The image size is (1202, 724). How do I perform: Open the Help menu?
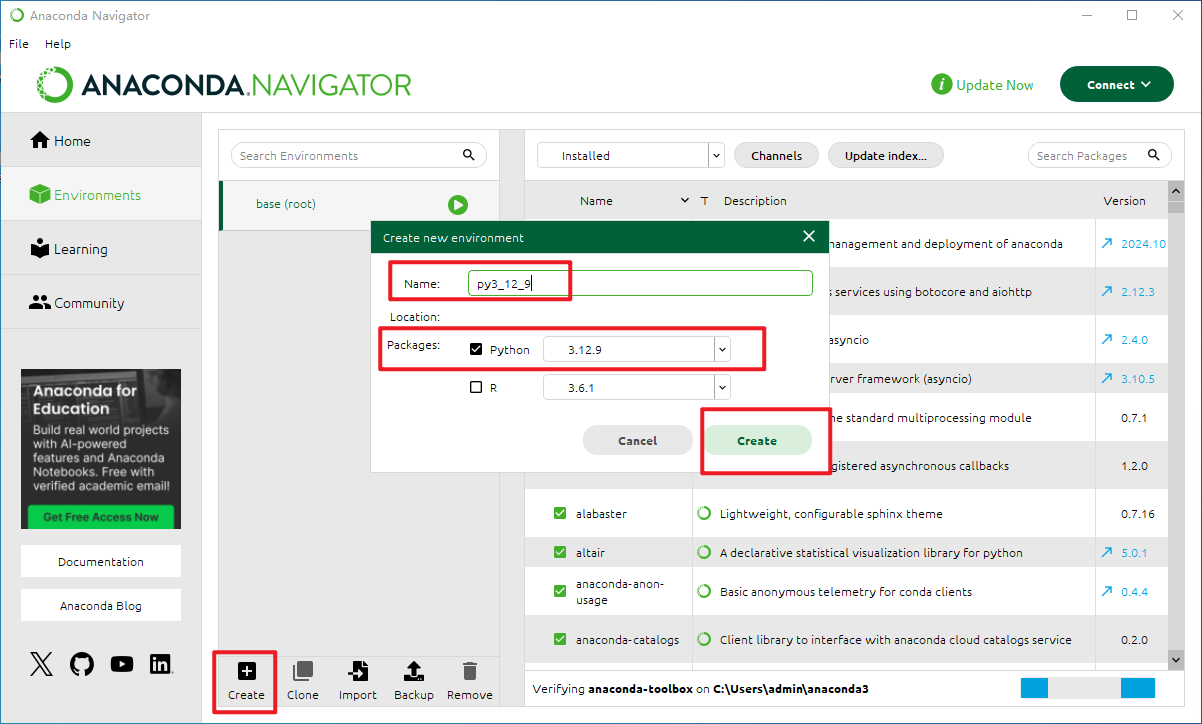(x=58, y=44)
